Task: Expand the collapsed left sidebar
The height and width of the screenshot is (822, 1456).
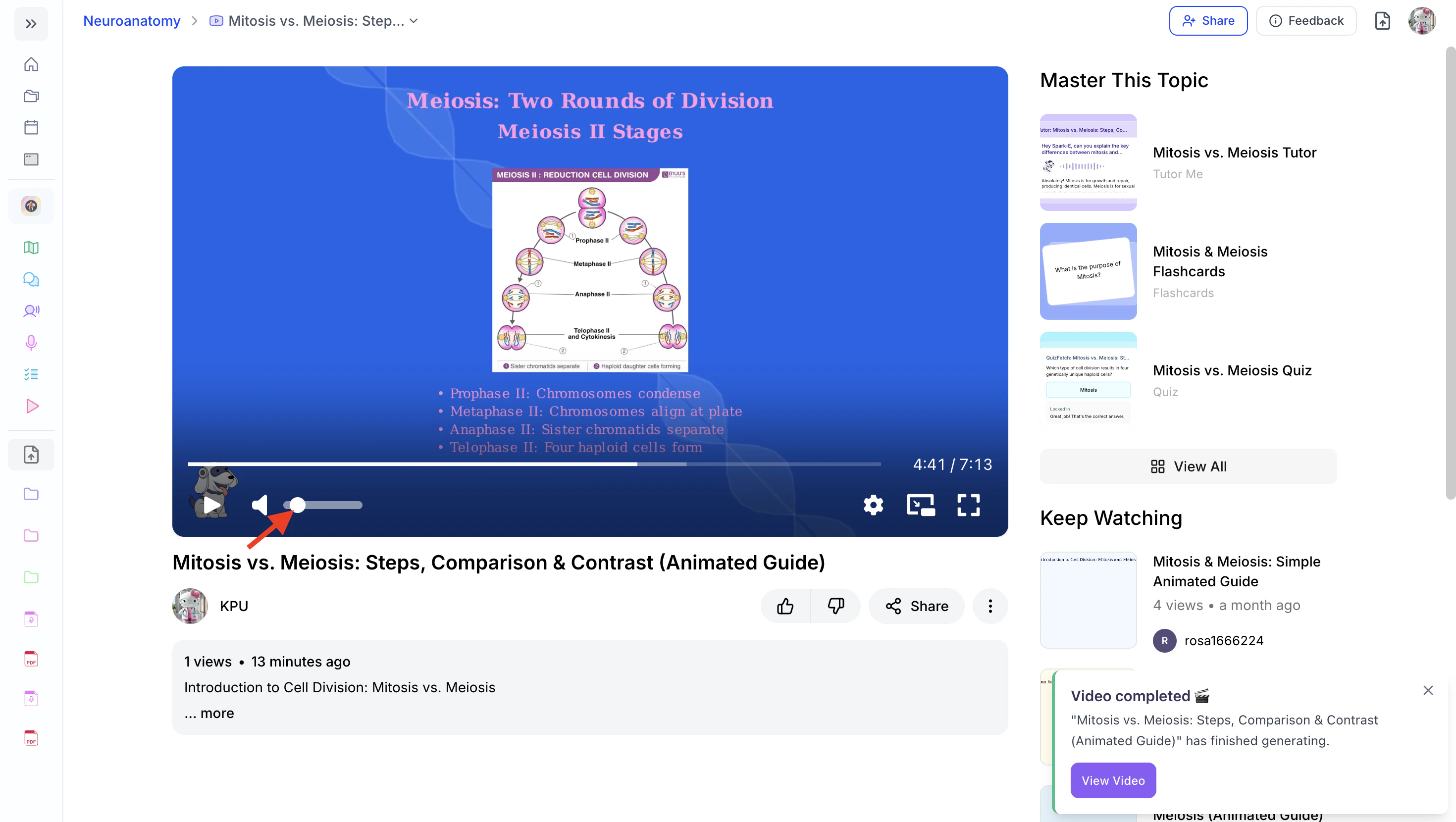Action: [31, 24]
